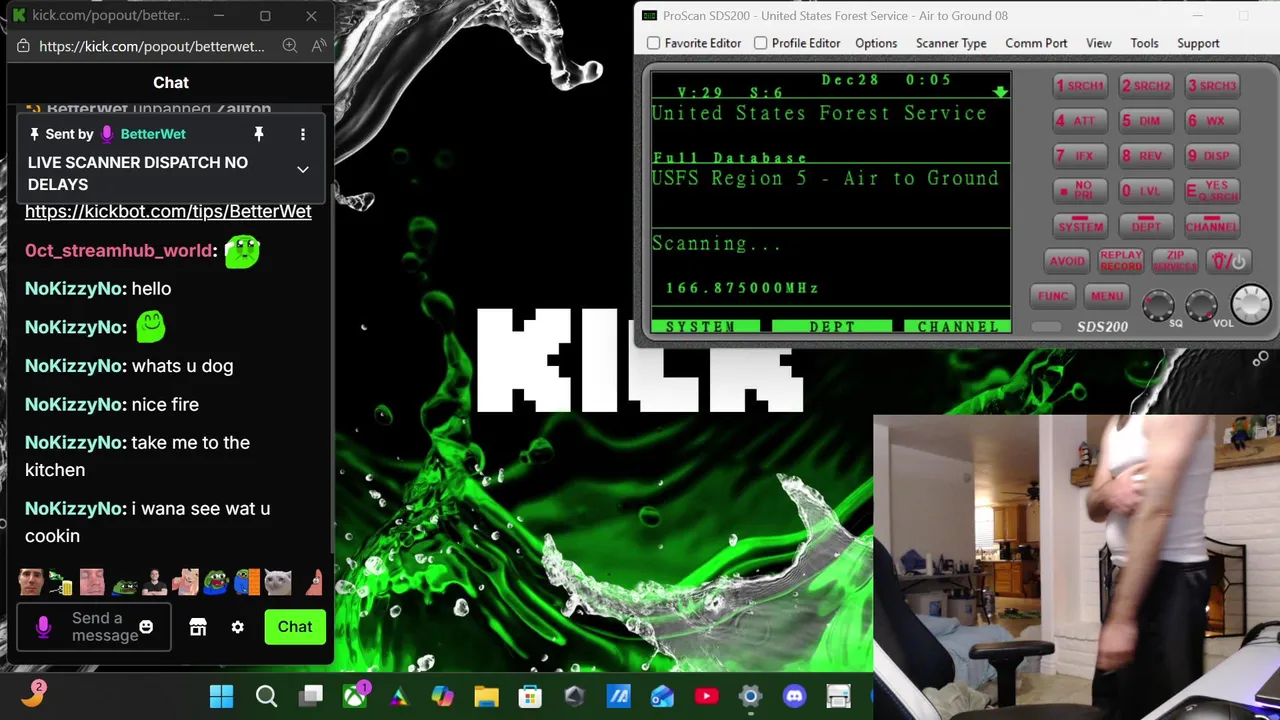Adjust the VOL volume knob
Screen dimensions: 1280x720
click(x=1201, y=304)
